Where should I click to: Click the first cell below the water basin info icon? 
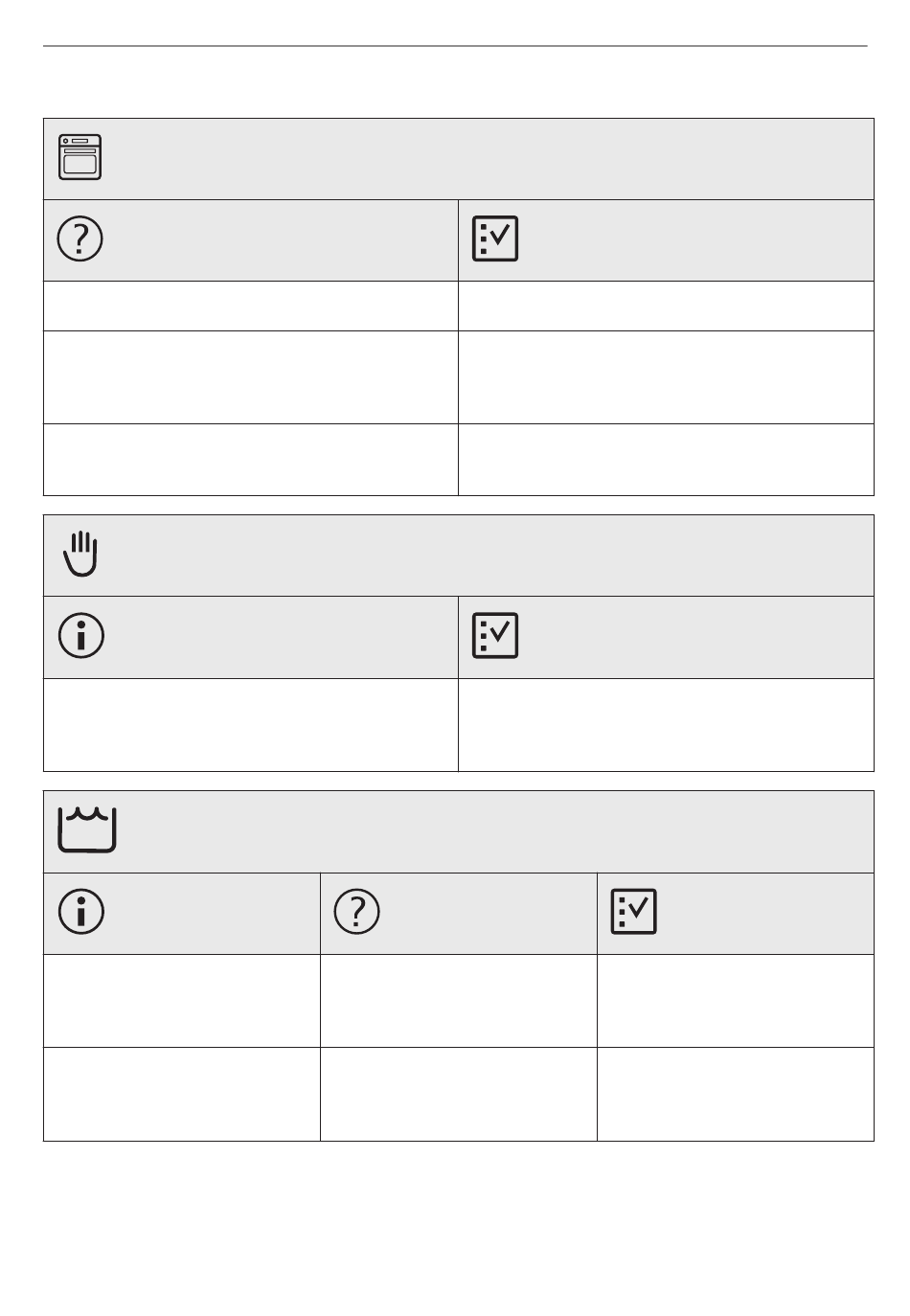[182, 1001]
